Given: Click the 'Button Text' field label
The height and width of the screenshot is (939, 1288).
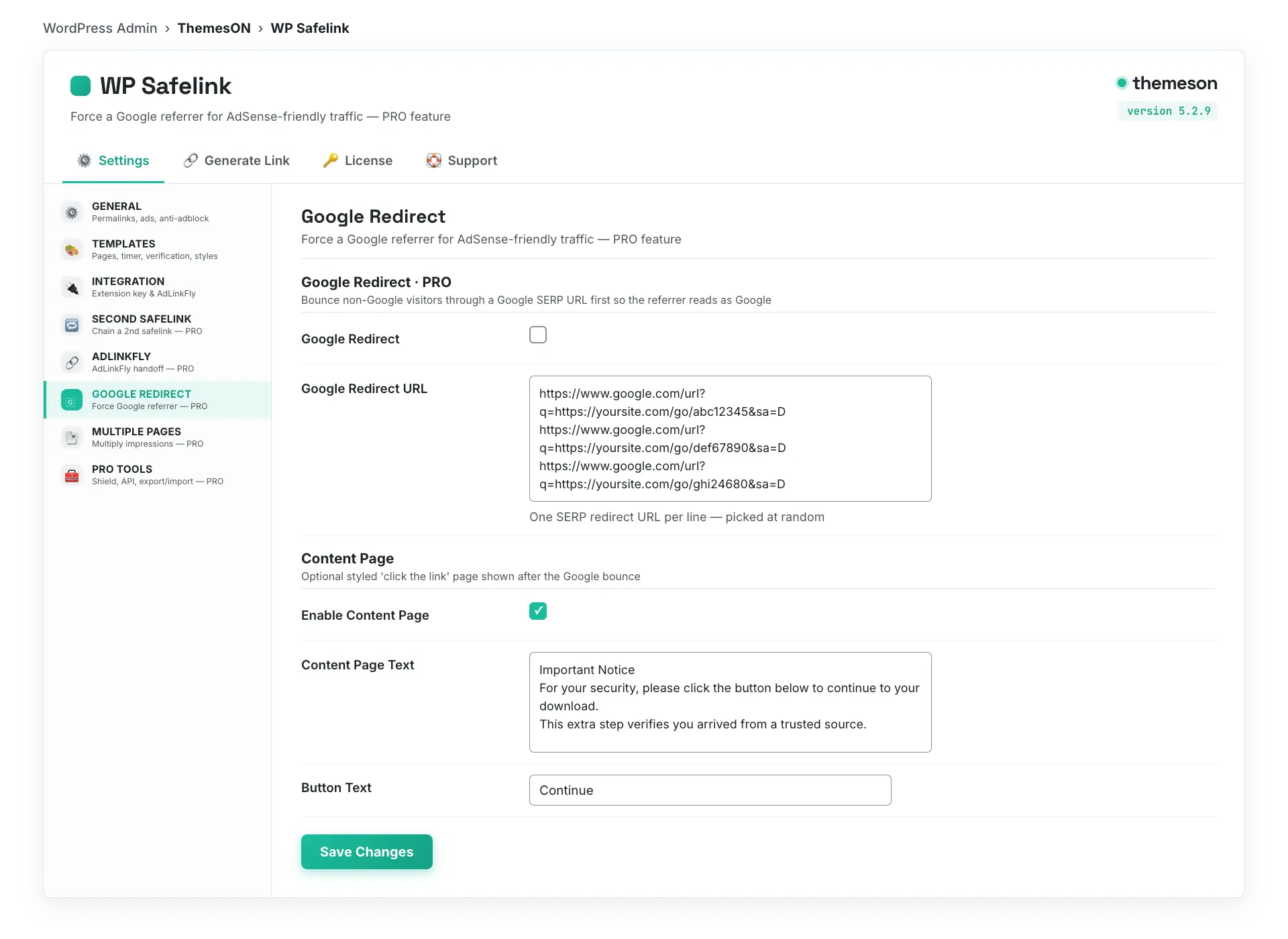Looking at the screenshot, I should (336, 787).
